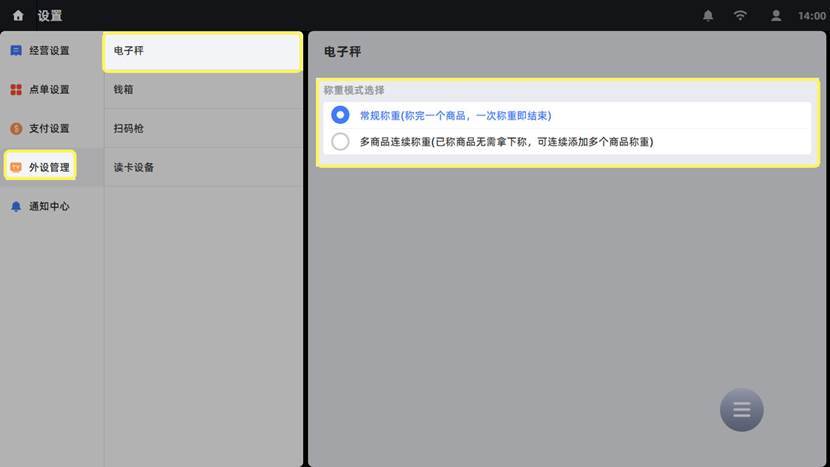The width and height of the screenshot is (830, 467).
Task: Select 常规称重 radio button
Action: point(340,115)
